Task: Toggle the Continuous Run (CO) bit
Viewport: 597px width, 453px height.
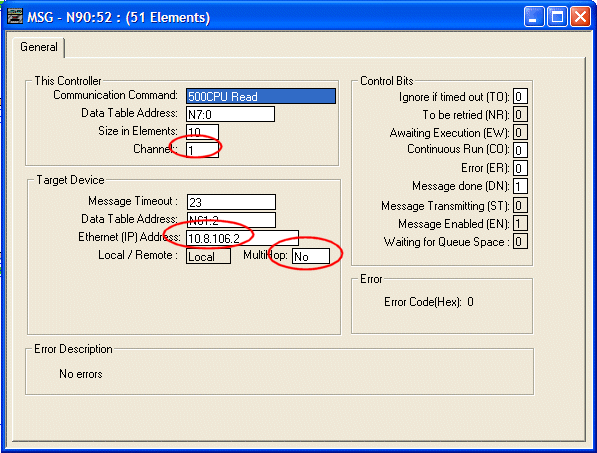Action: tap(520, 150)
